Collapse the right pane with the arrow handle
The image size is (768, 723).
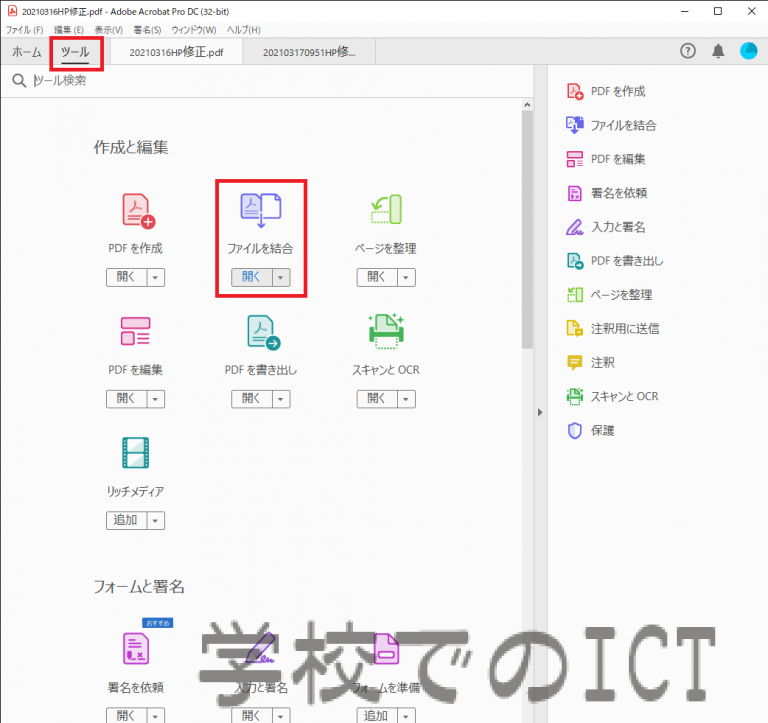[x=540, y=412]
